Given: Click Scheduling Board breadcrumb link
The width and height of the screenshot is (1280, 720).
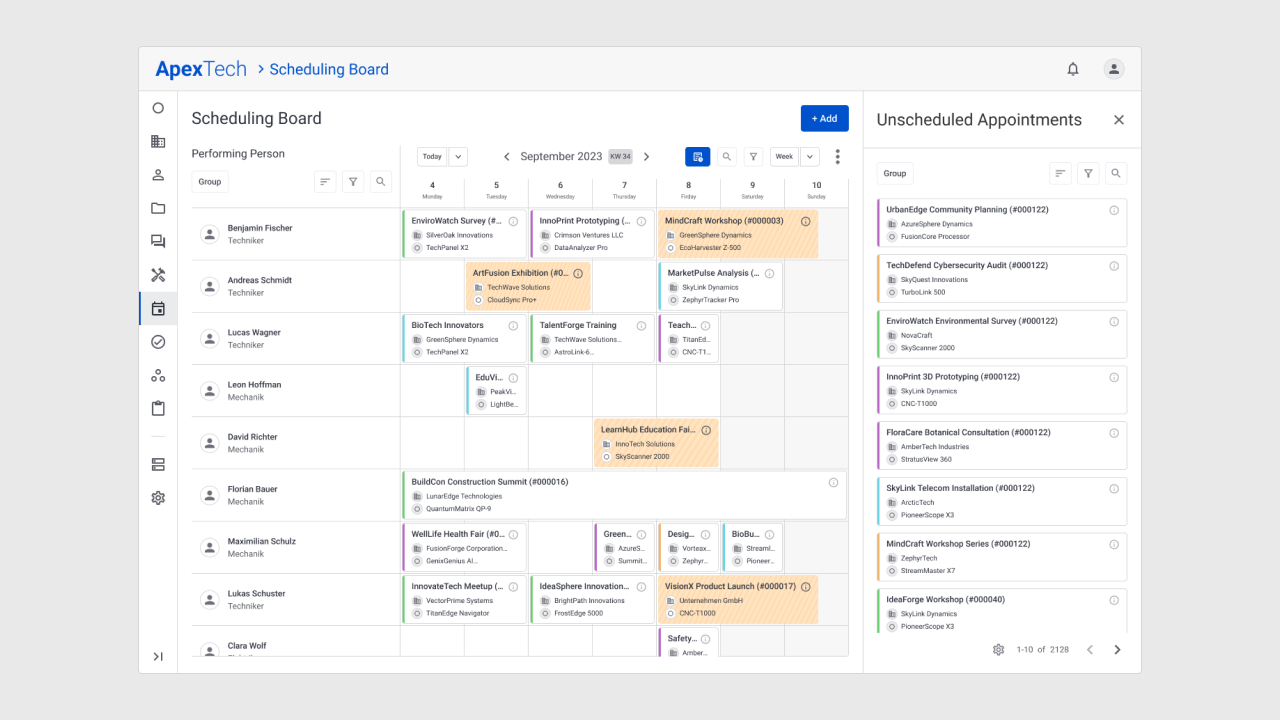Looking at the screenshot, I should (x=329, y=69).
